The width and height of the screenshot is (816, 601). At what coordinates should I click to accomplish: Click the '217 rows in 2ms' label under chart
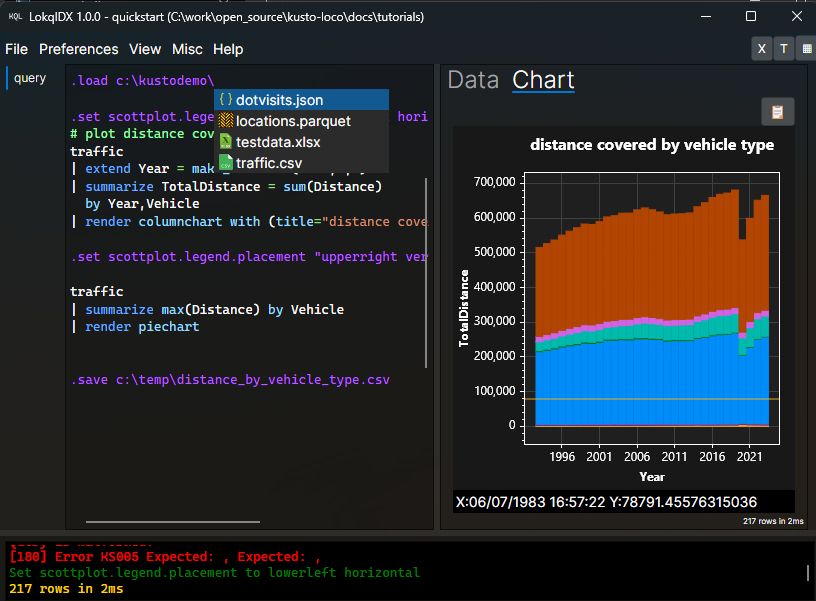click(773, 521)
